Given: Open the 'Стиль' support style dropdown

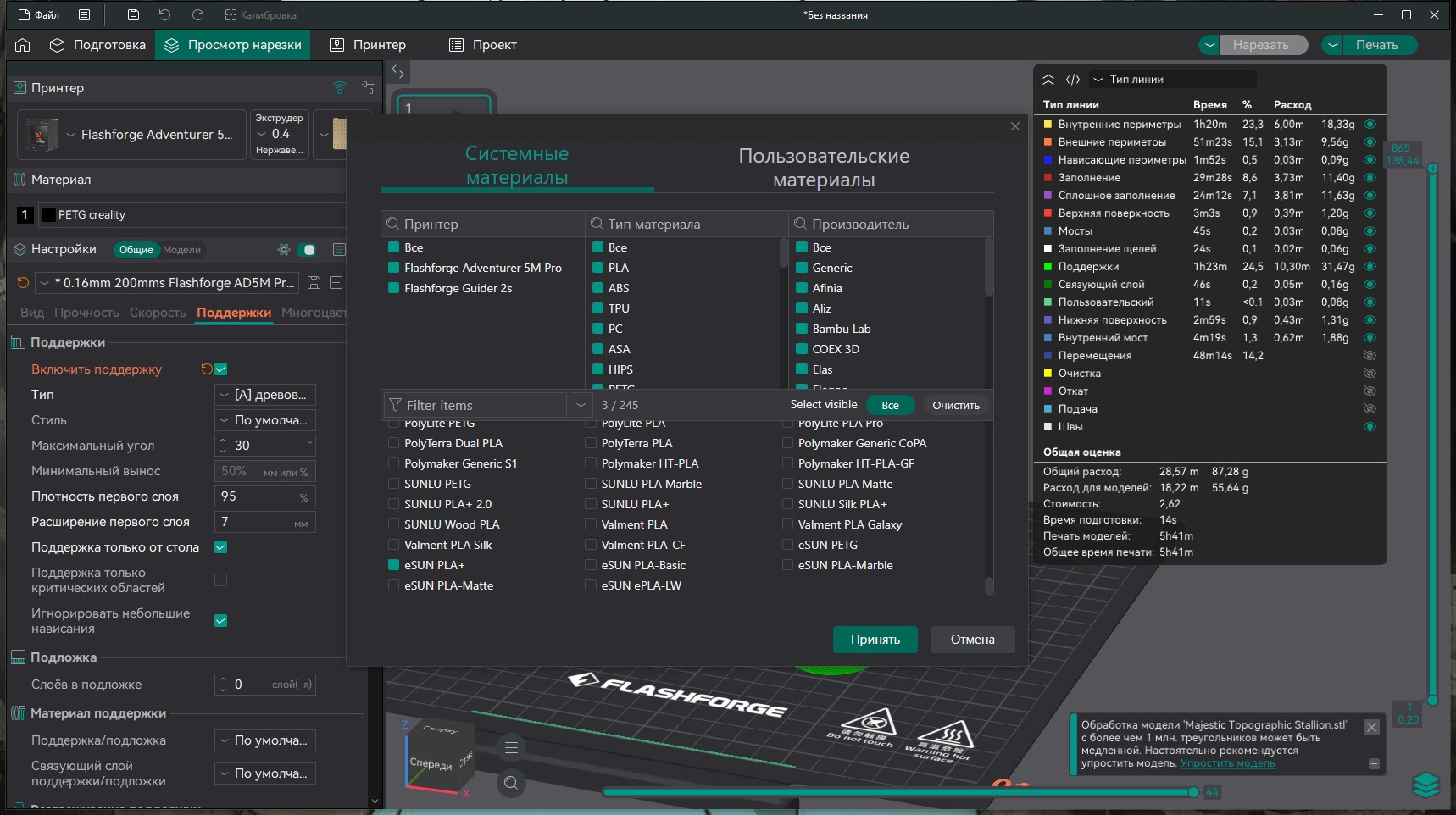Looking at the screenshot, I should click(264, 420).
